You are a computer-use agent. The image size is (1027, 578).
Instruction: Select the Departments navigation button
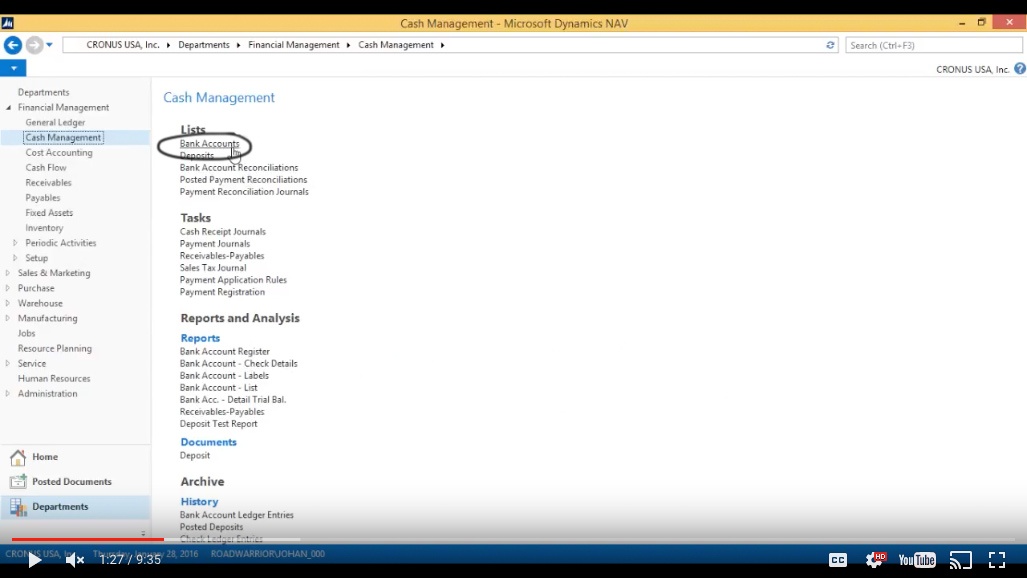[x=75, y=507]
